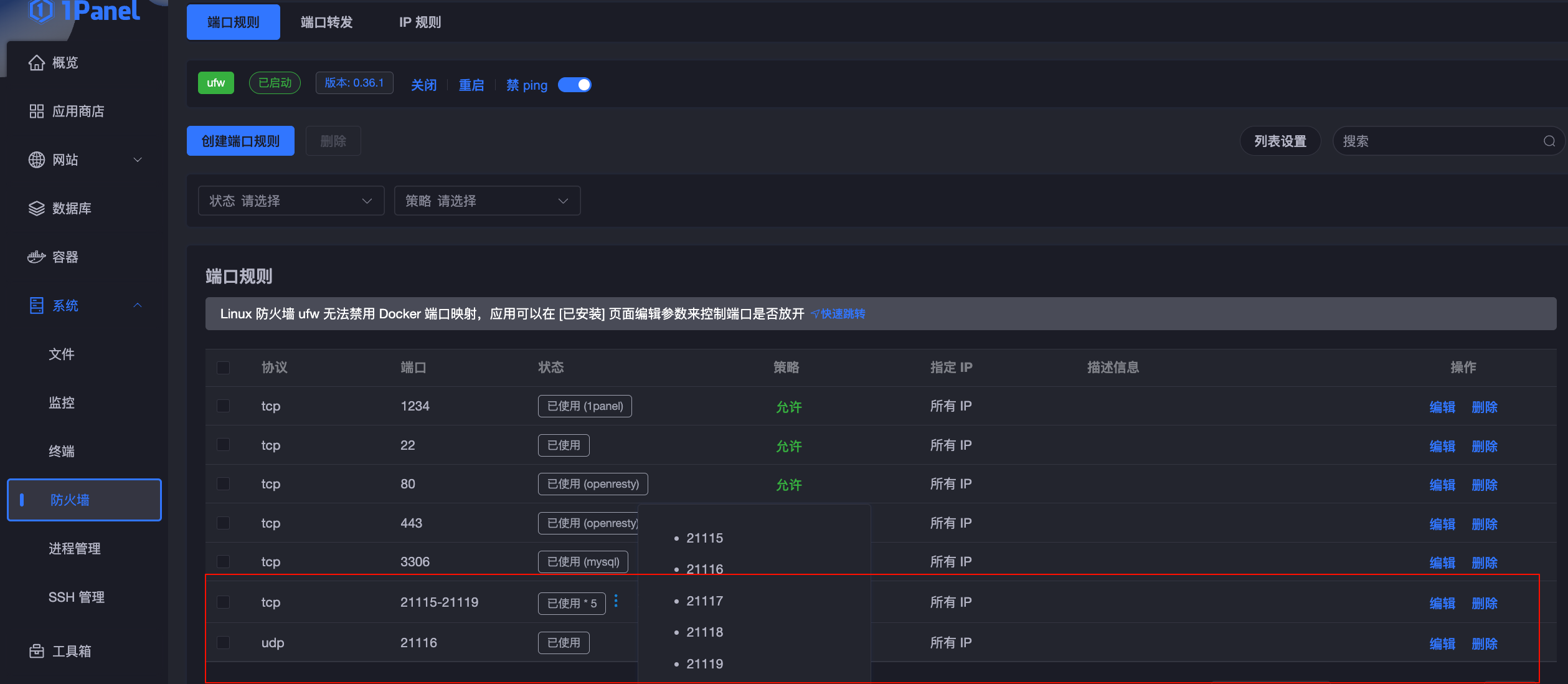Viewport: 1568px width, 684px height.
Task: Open 列表设置
Action: [1280, 141]
